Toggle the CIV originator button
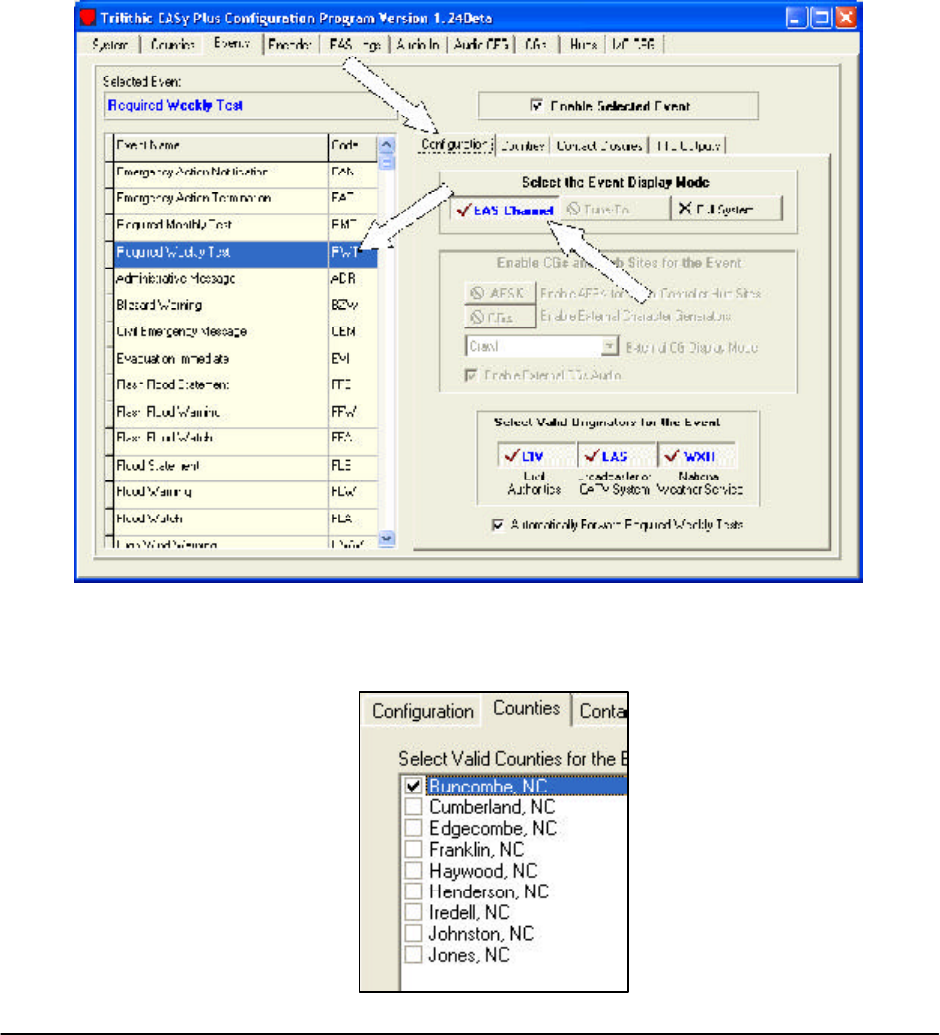The height and width of the screenshot is (1035, 940). tap(537, 455)
